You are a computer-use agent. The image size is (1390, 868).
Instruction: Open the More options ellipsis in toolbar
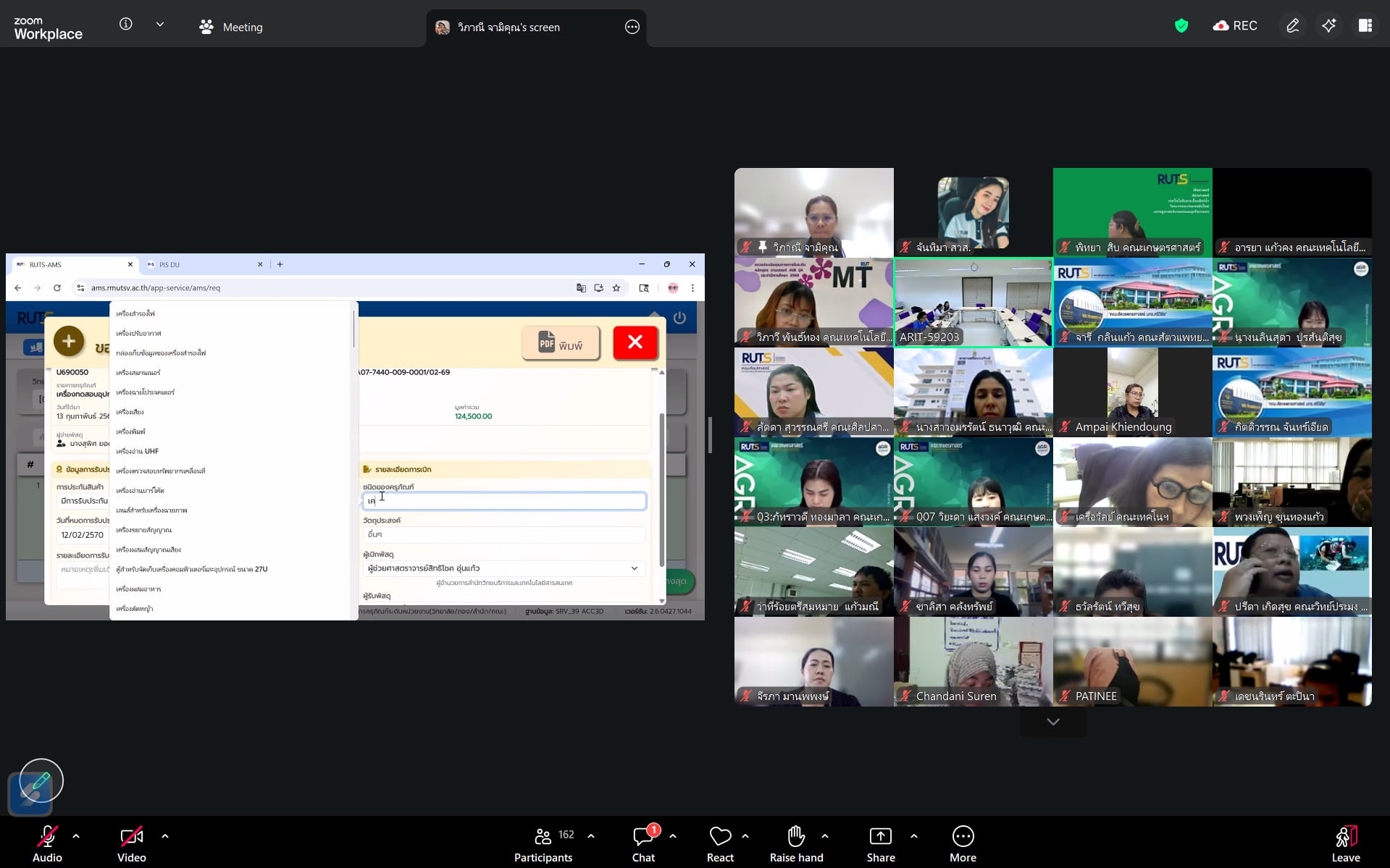(x=963, y=837)
